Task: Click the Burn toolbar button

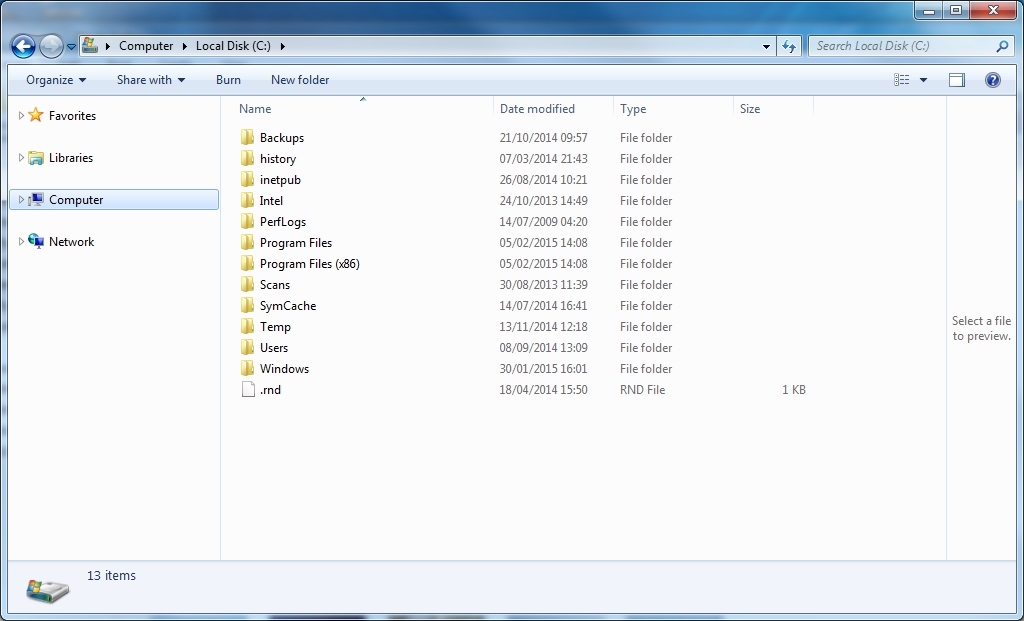Action: tap(228, 80)
